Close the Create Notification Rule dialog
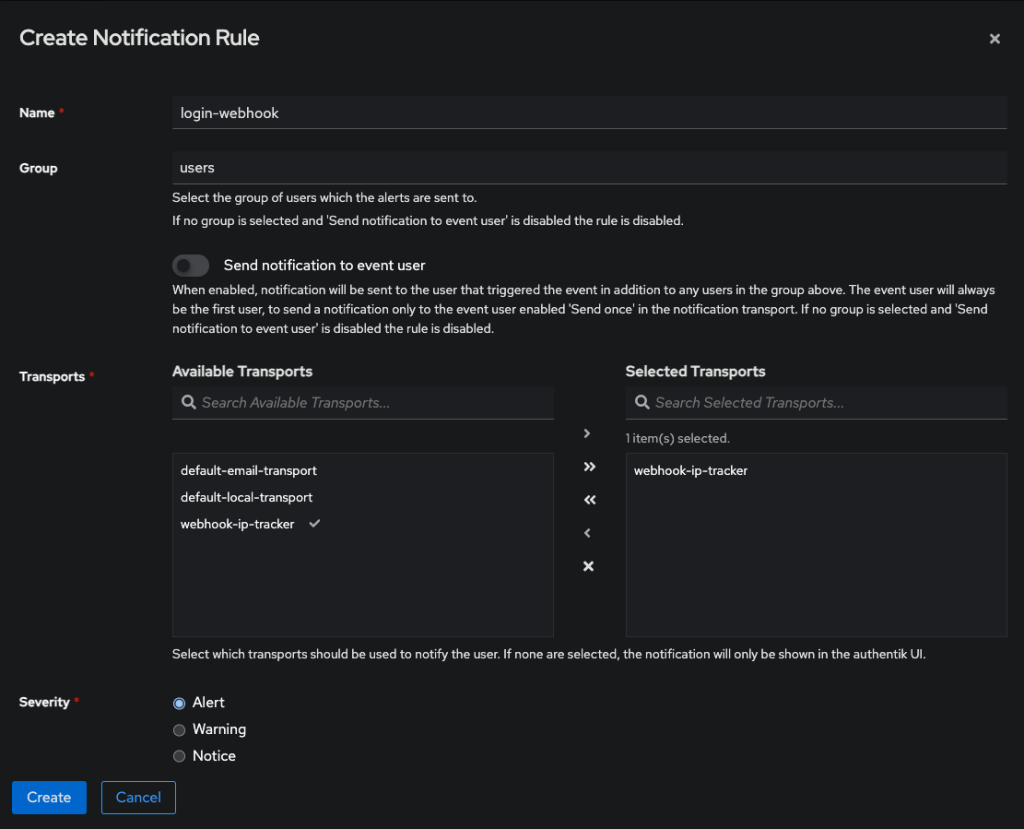 (994, 39)
